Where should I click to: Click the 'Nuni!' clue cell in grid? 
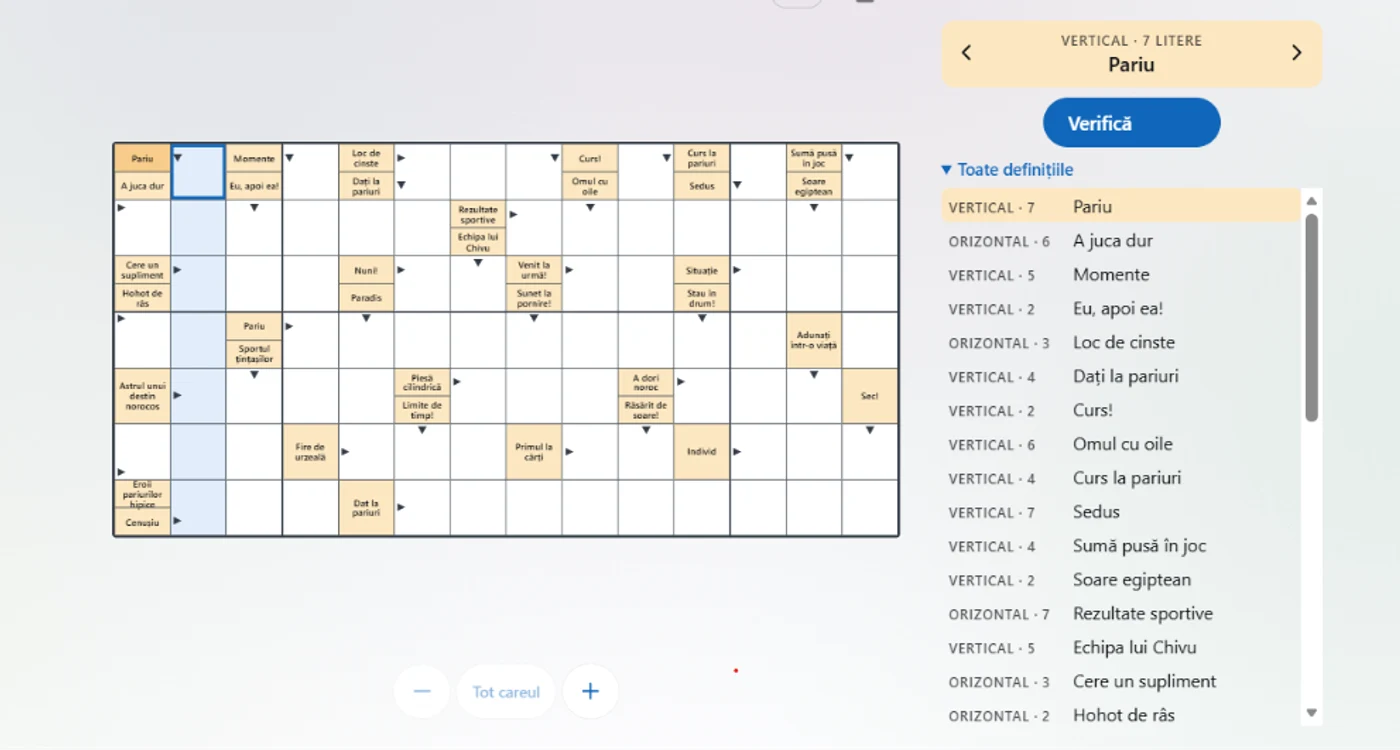click(366, 270)
